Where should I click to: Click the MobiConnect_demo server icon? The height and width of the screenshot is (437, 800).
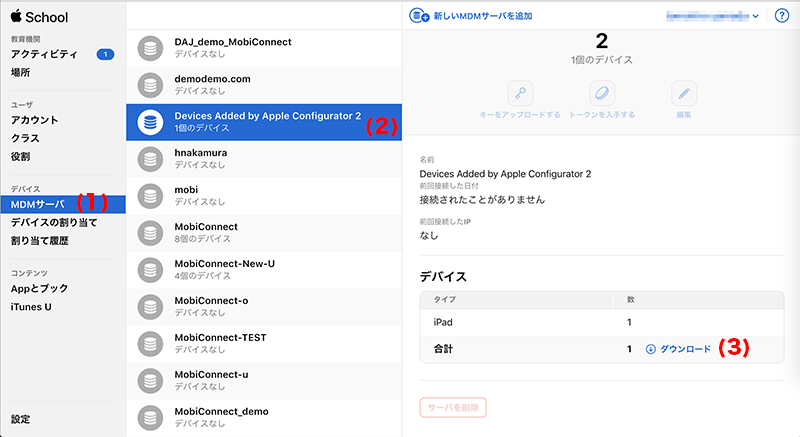point(151,418)
